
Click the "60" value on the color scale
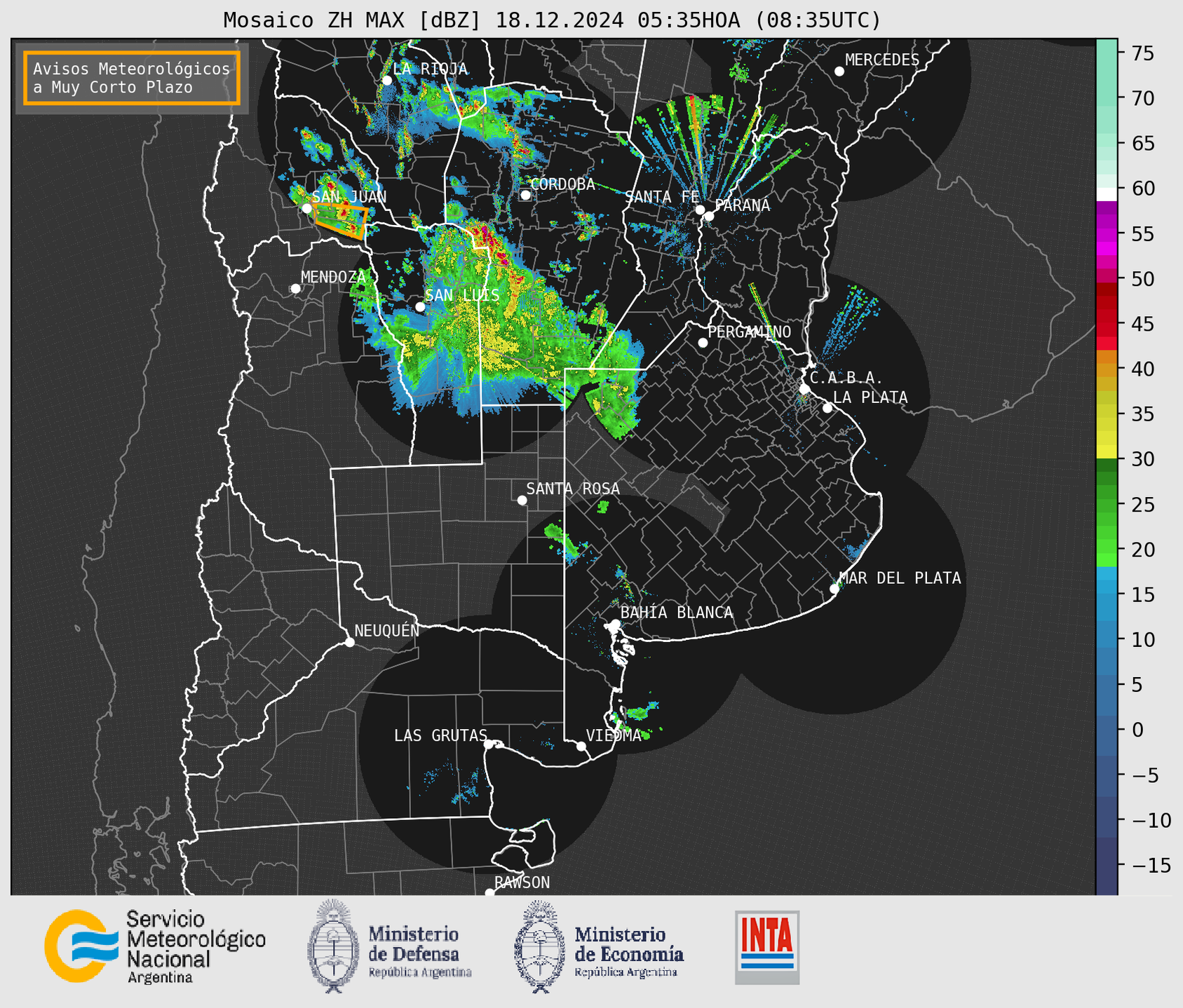[1142, 189]
